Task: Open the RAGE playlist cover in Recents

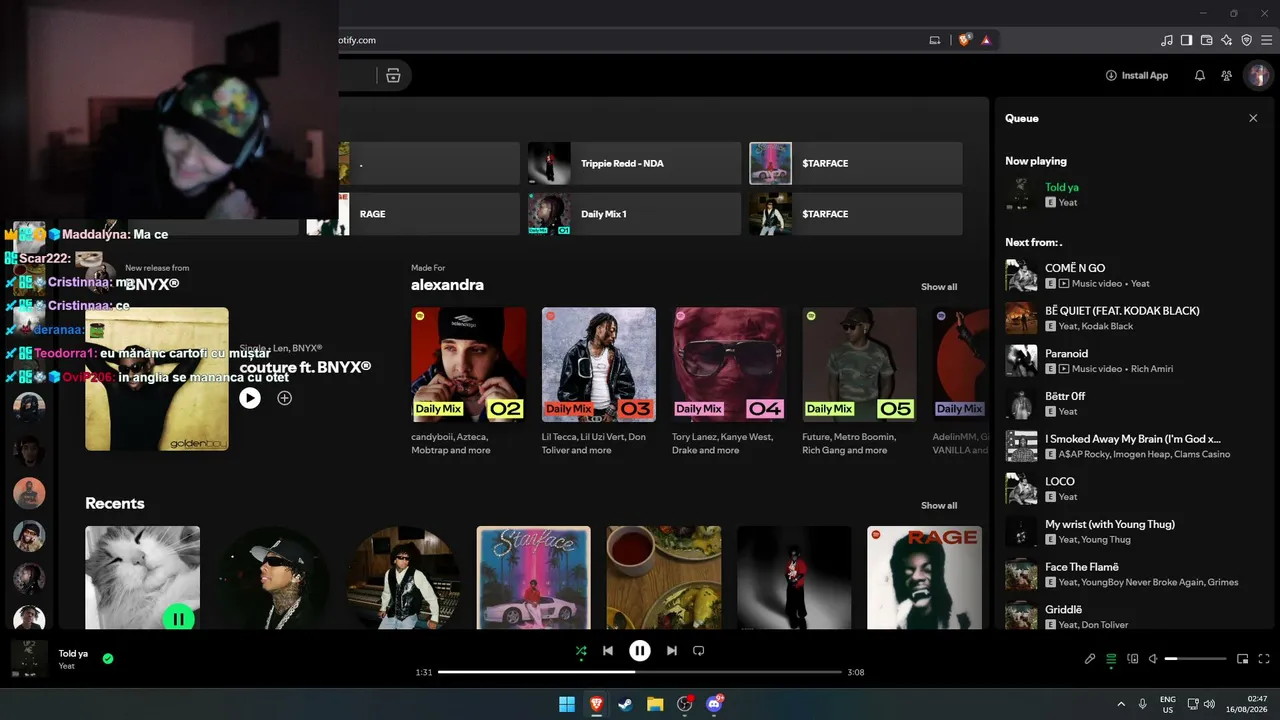Action: click(x=924, y=578)
